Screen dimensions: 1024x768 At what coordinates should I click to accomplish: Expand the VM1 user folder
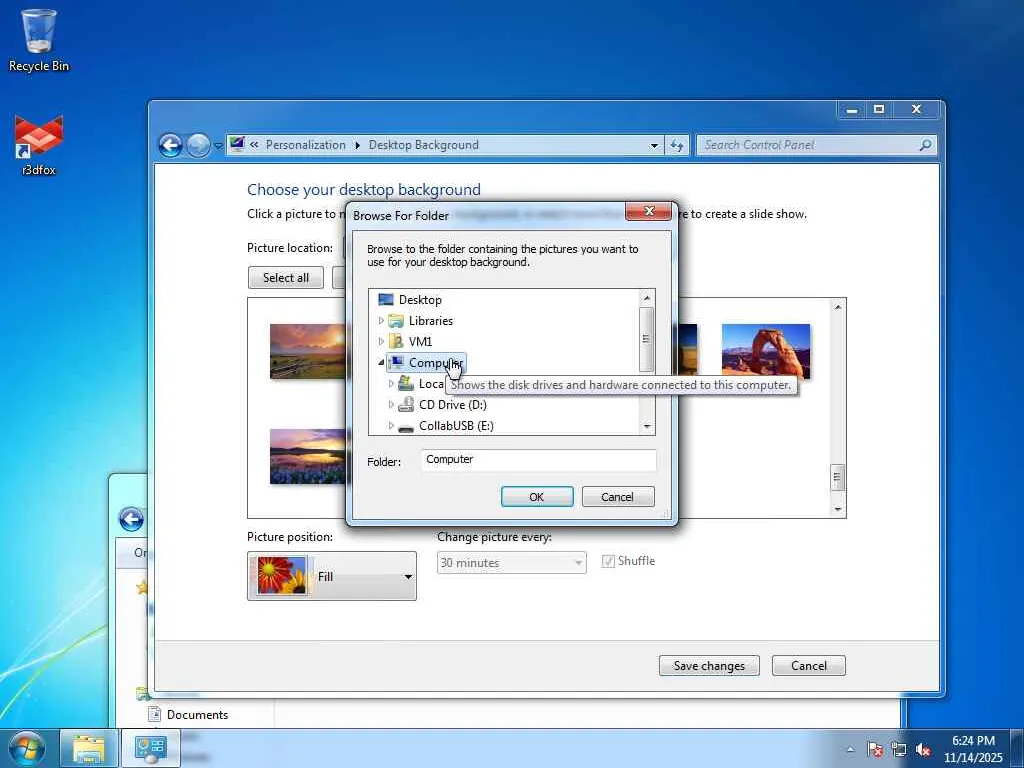[381, 342]
